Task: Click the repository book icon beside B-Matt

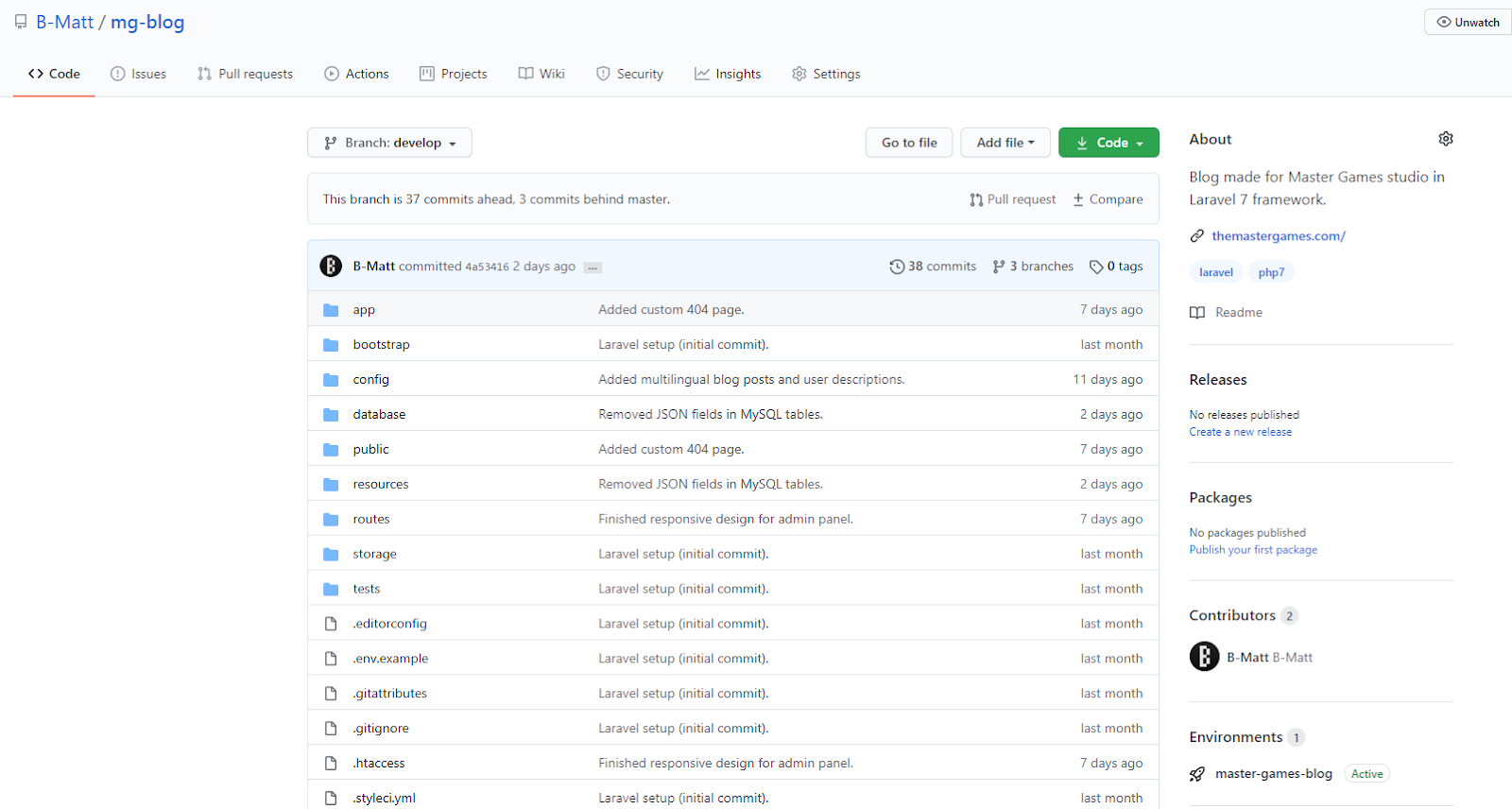Action: pos(21,22)
